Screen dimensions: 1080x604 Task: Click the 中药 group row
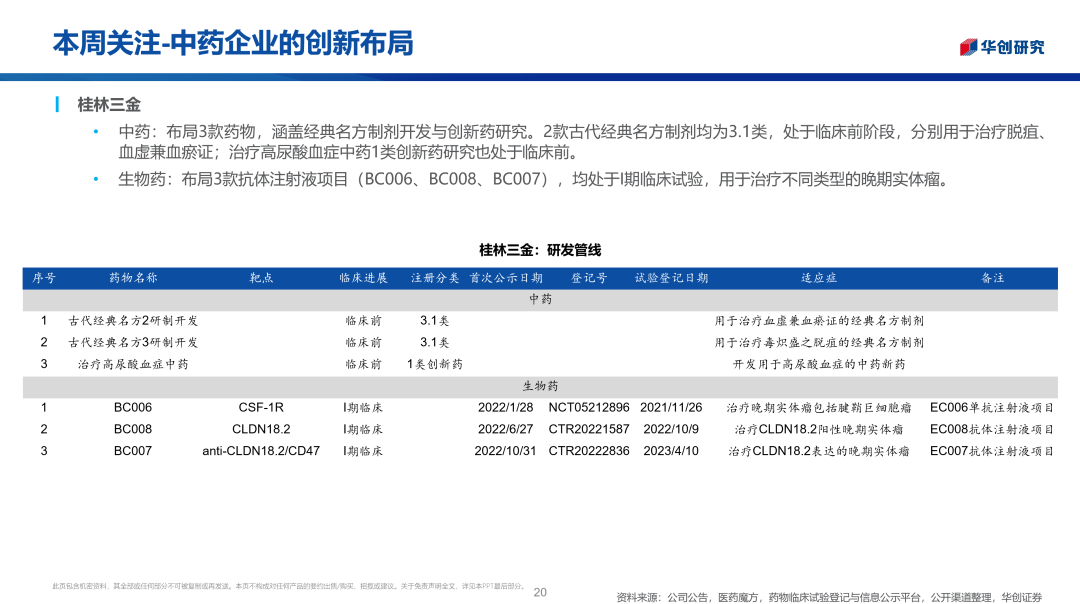click(x=540, y=300)
